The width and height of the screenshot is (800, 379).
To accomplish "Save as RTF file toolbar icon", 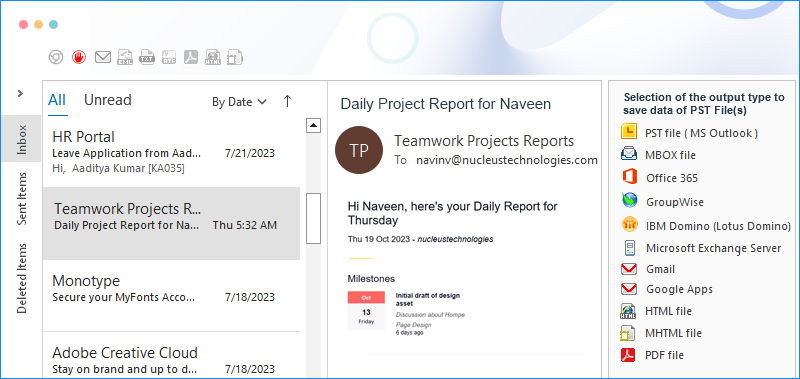I will pos(169,57).
